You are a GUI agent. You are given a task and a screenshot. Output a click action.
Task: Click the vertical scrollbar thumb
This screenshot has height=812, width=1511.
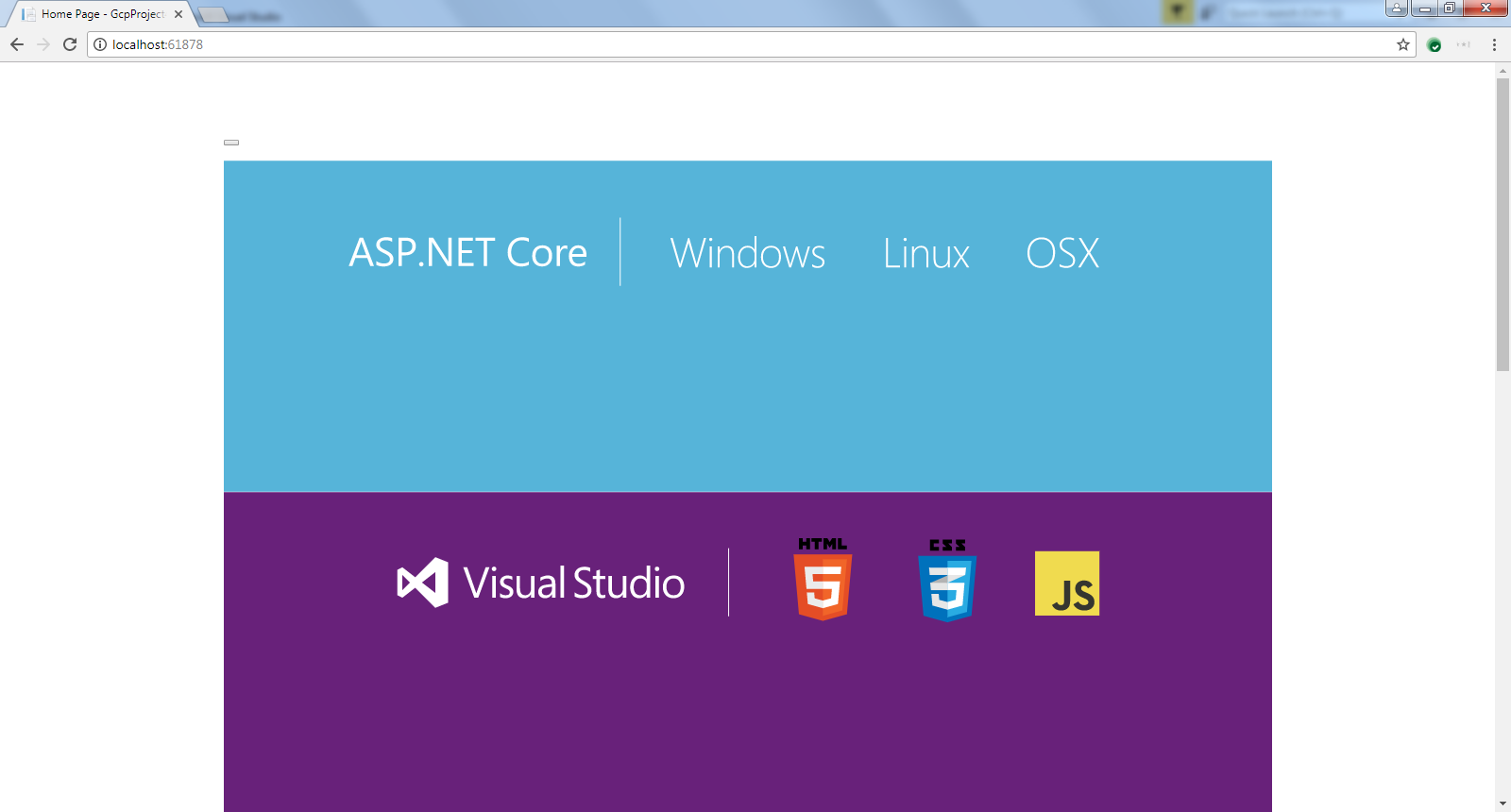pos(1503,225)
